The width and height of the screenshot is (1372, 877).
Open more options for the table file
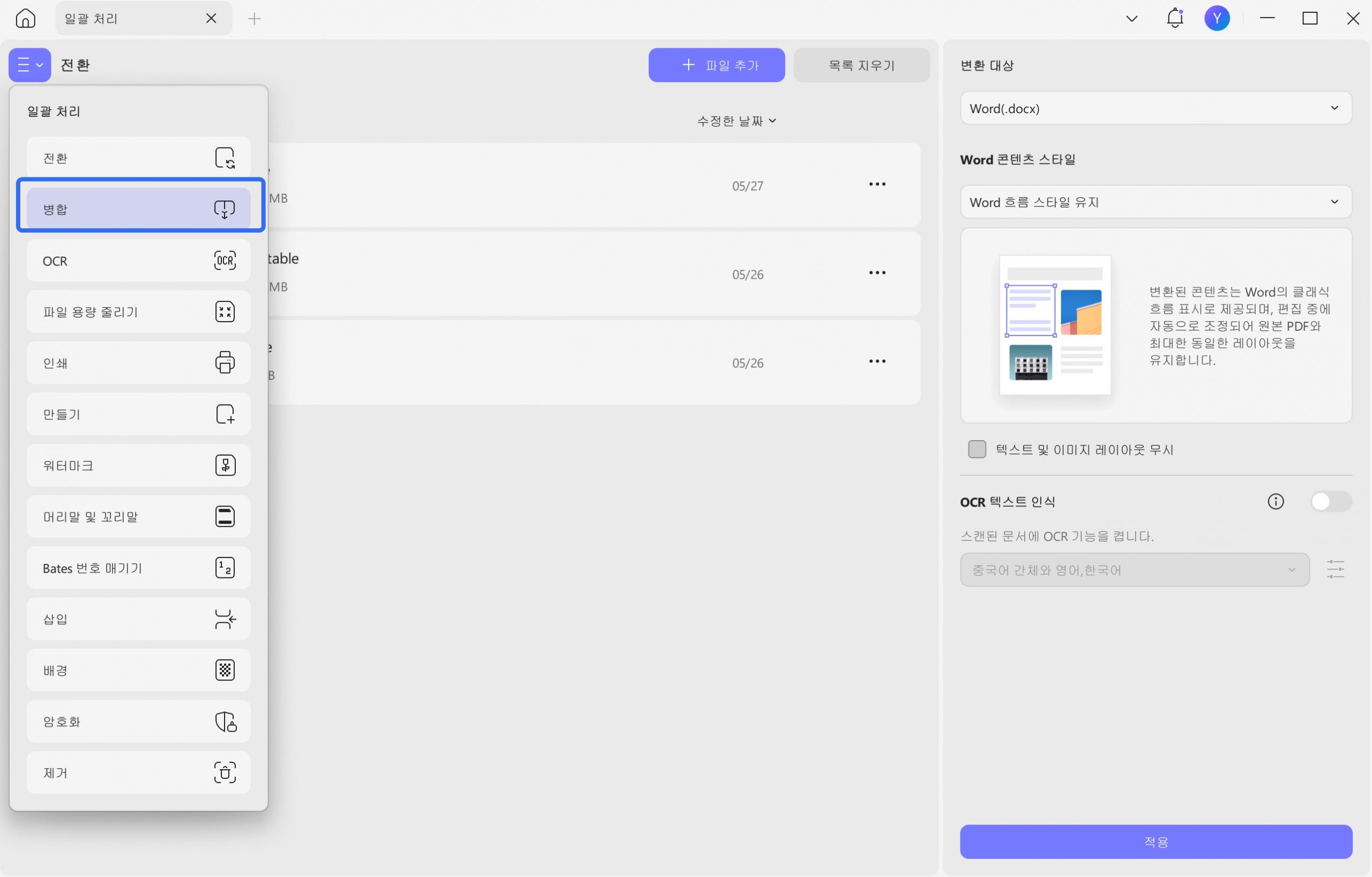877,273
